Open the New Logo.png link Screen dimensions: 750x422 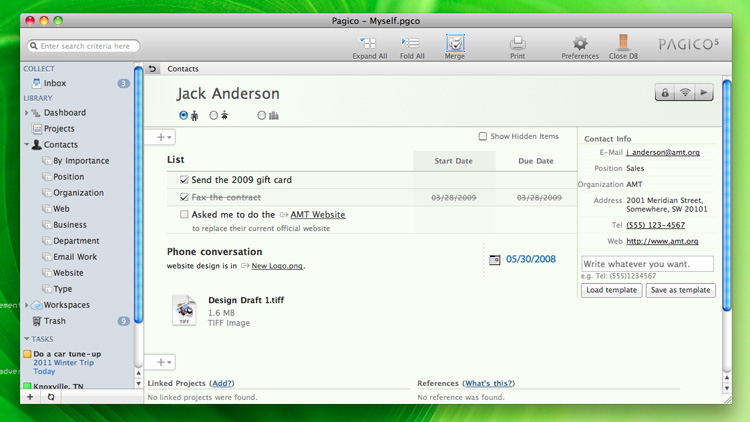(277, 266)
